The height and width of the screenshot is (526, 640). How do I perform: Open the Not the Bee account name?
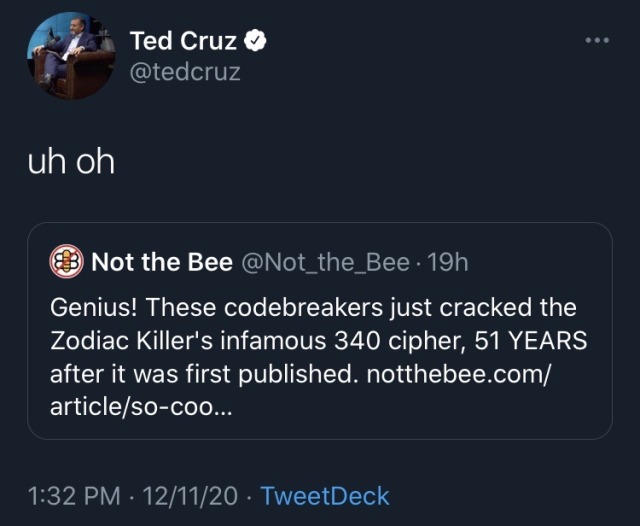[x=161, y=262]
